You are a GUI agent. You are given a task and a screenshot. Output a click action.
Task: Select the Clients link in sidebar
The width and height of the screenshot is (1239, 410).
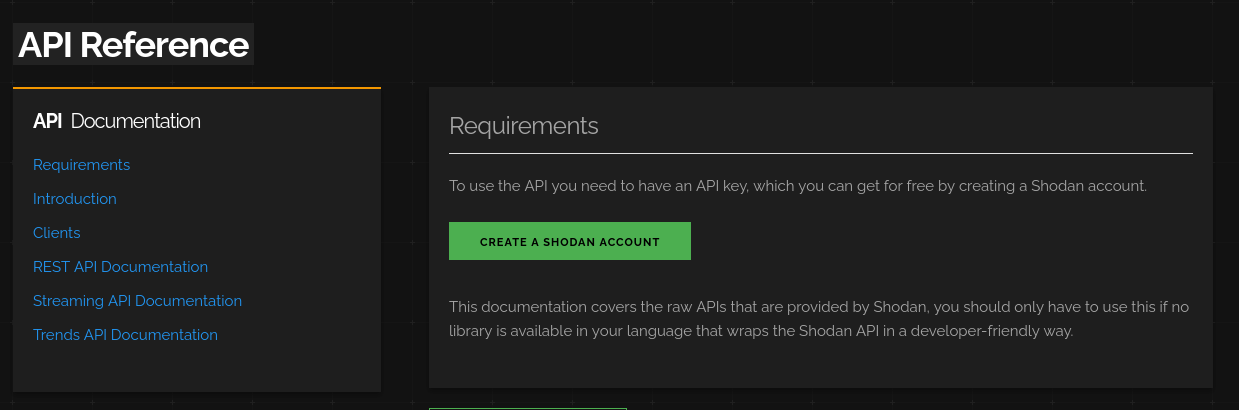pyautogui.click(x=57, y=233)
